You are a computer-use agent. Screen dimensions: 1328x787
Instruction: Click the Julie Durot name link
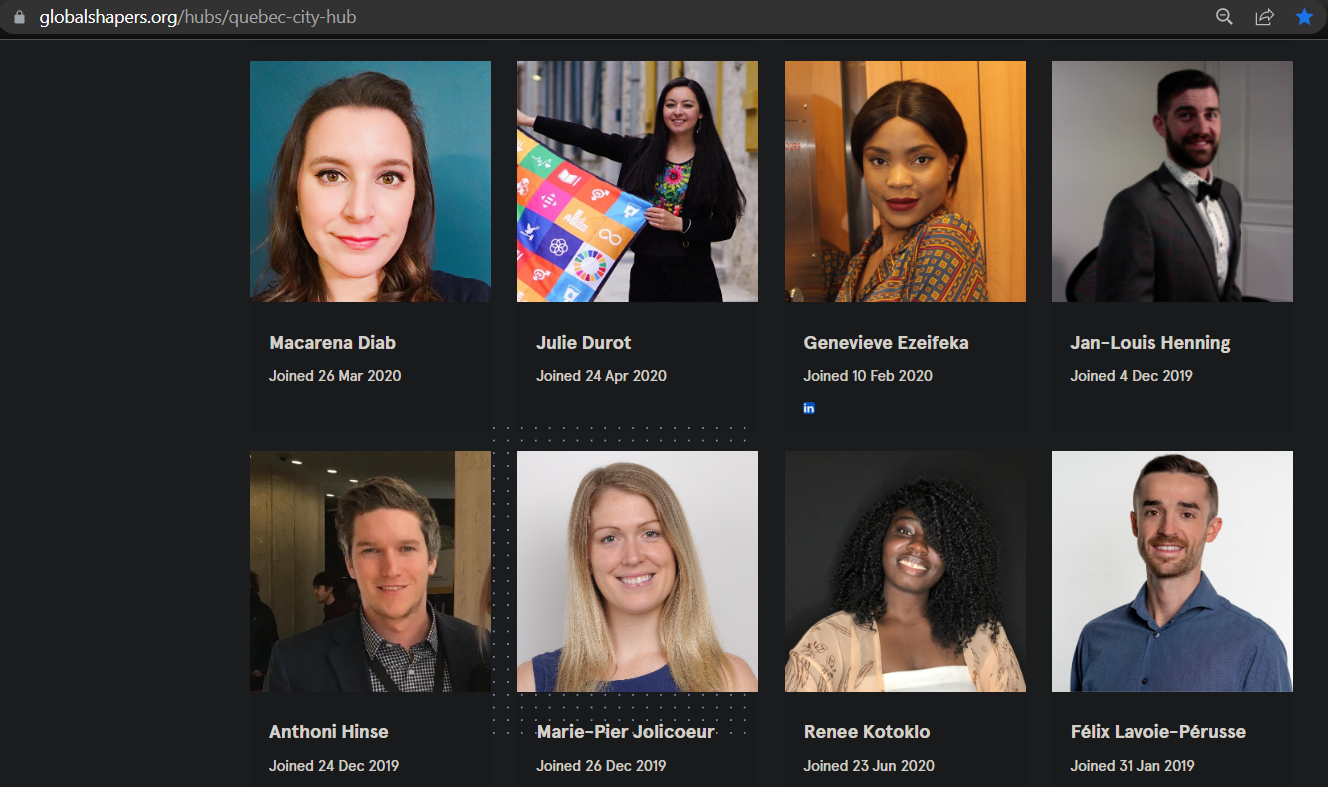coord(584,343)
